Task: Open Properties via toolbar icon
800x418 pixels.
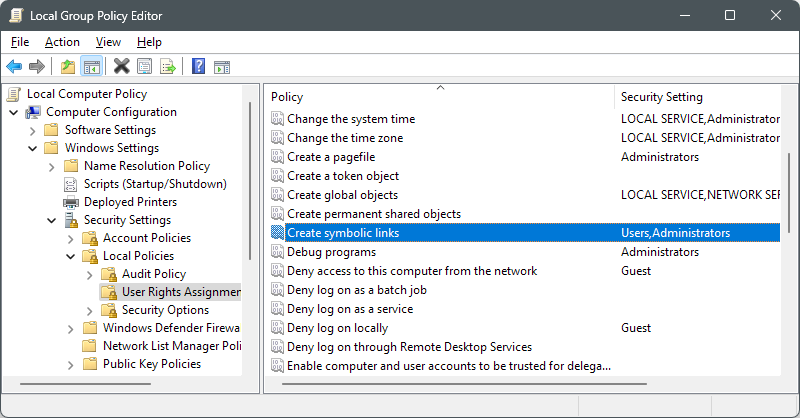Action: [x=144, y=66]
